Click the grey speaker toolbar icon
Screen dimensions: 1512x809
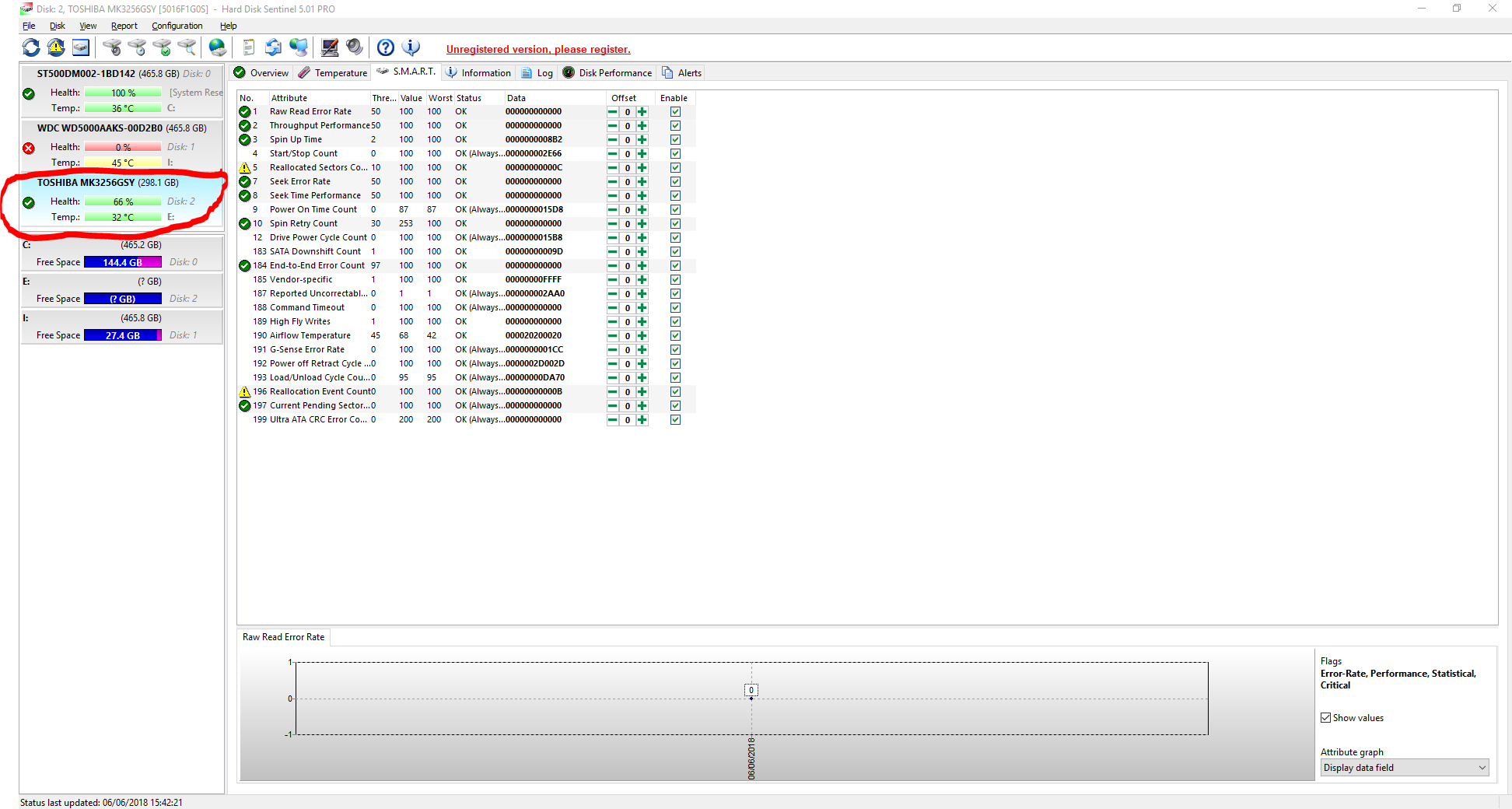355,48
